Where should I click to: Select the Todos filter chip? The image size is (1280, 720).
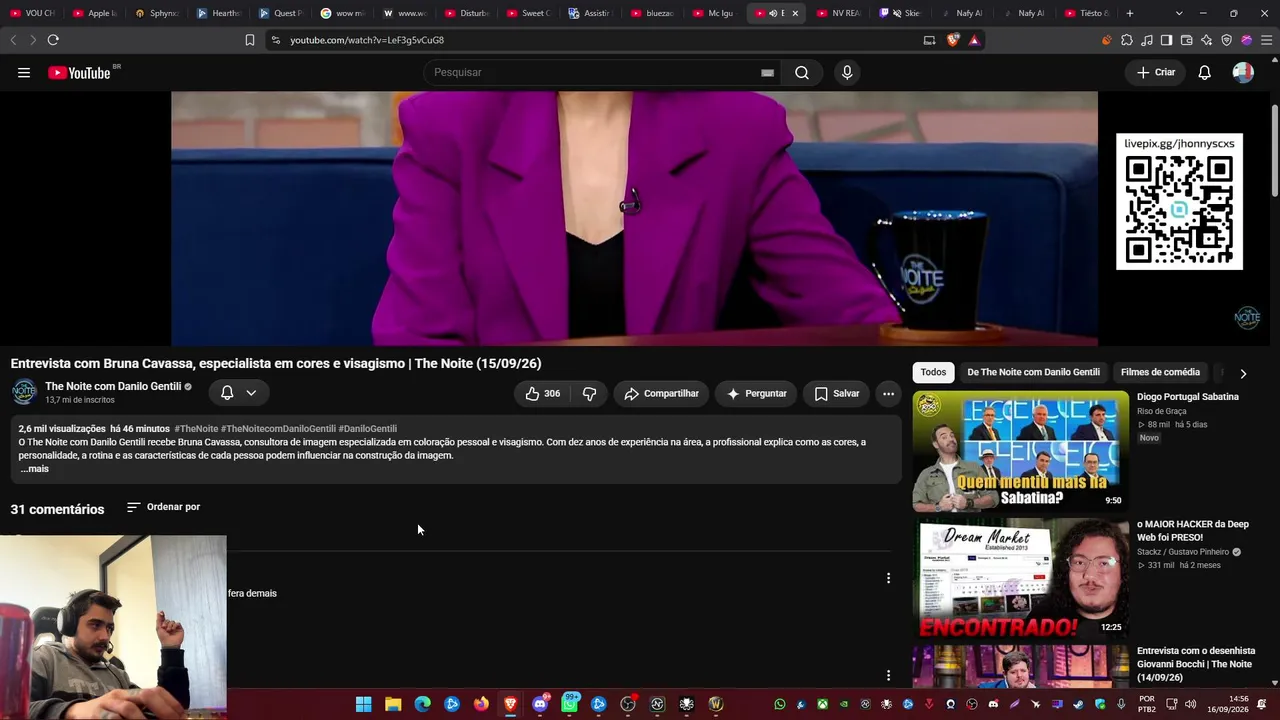coord(933,372)
